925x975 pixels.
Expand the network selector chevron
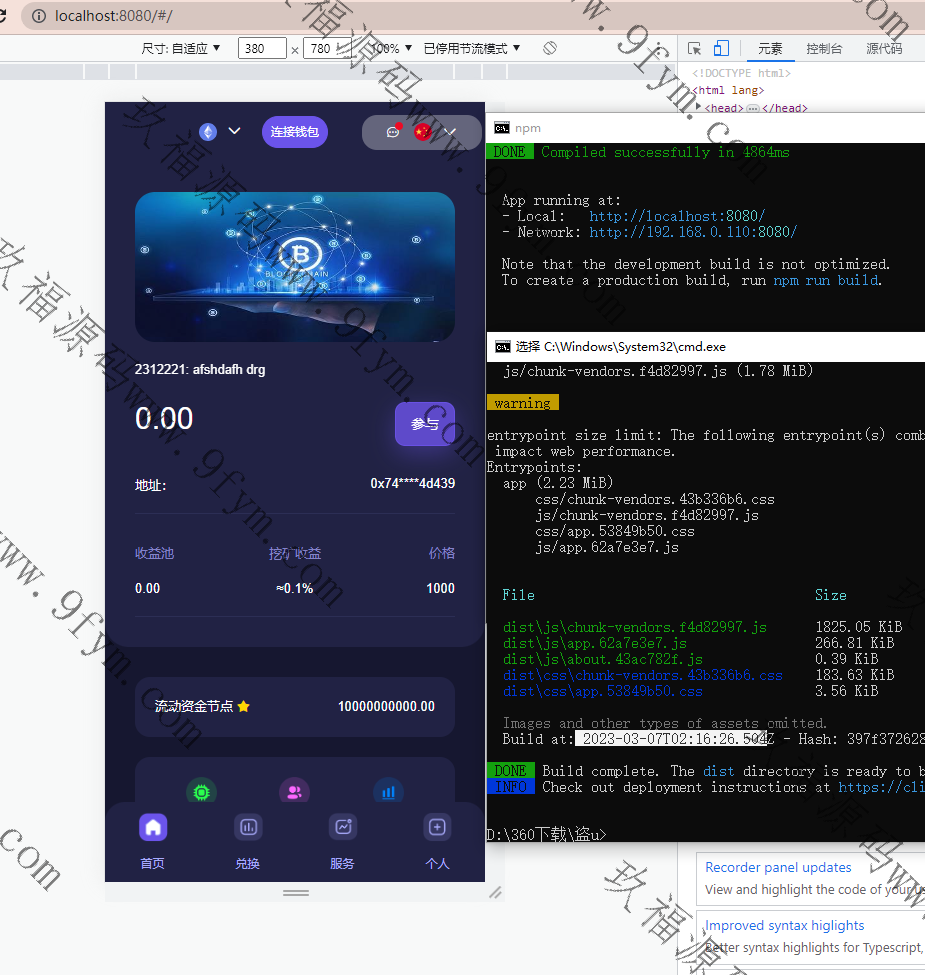[235, 131]
